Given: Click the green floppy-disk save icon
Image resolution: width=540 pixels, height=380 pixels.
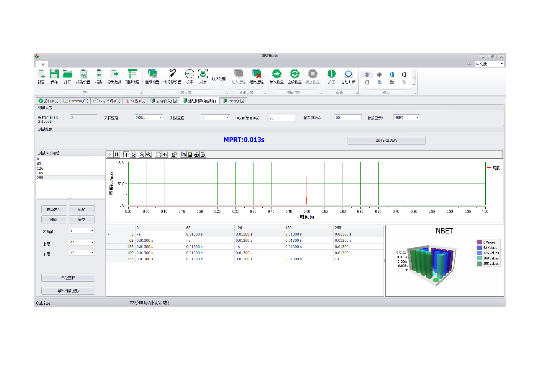Looking at the screenshot, I should 54,74.
